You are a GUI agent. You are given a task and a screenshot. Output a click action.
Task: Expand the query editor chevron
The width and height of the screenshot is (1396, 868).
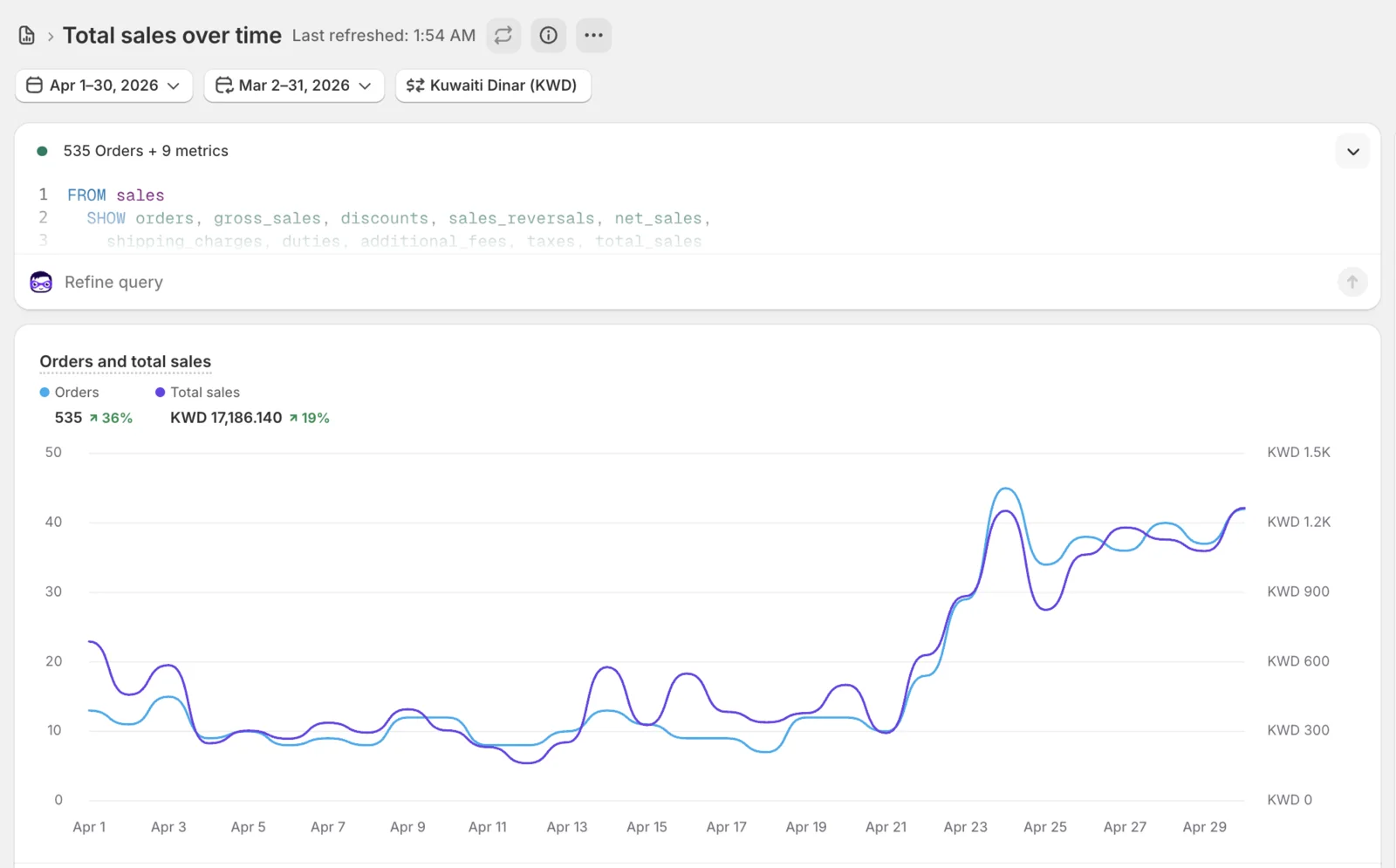point(1353,152)
